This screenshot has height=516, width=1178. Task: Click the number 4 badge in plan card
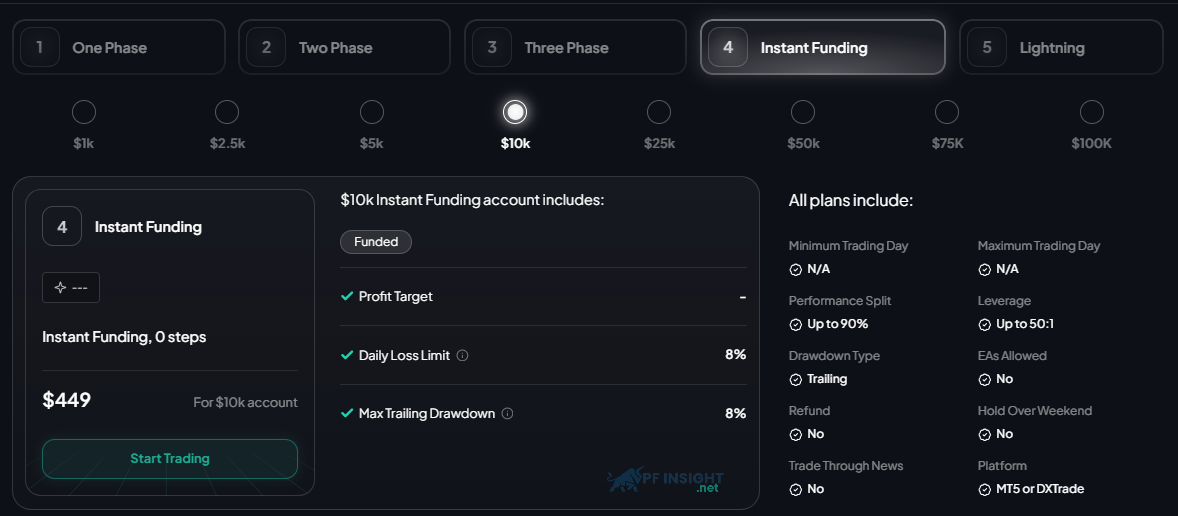[x=62, y=227]
